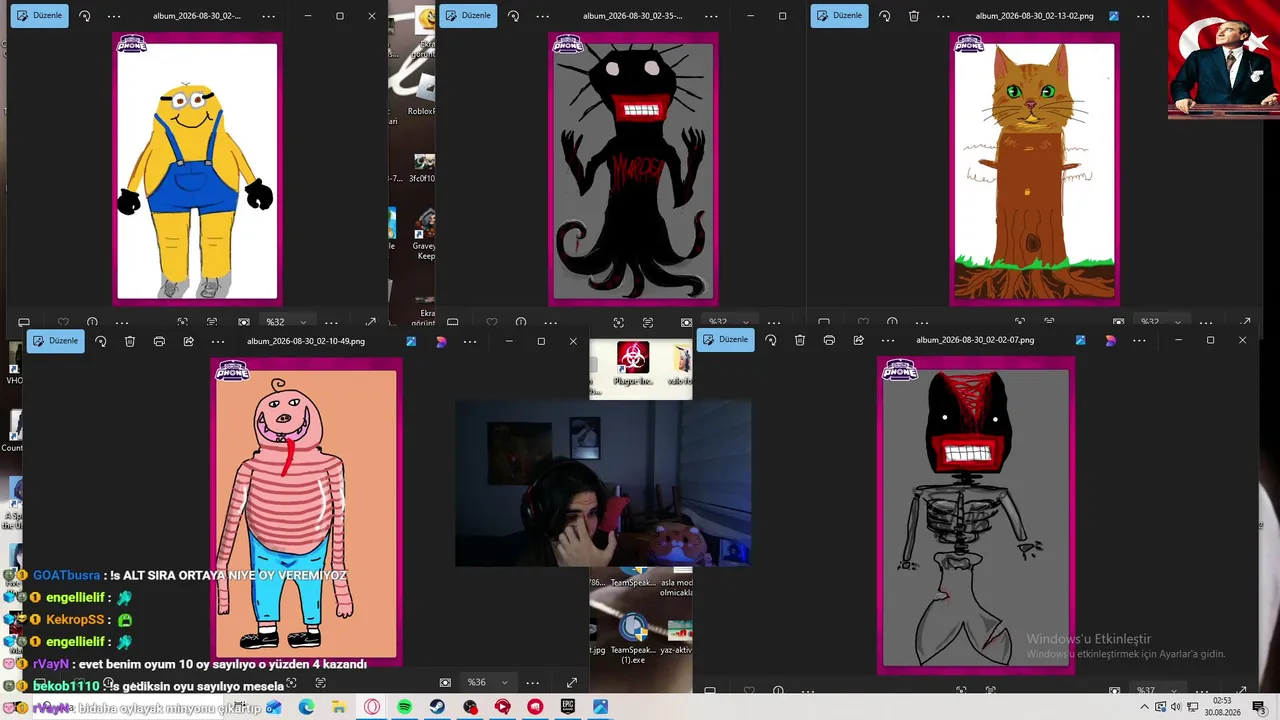Open Epic Games Launcher from the taskbar
This screenshot has width=1280, height=720.
coord(568,707)
